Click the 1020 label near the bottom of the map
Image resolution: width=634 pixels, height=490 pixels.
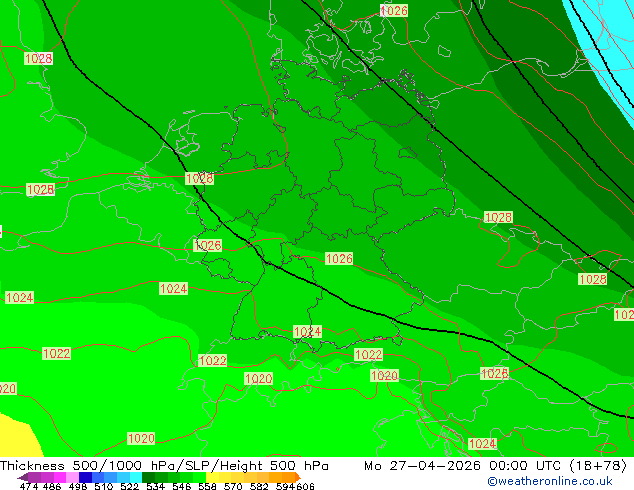(141, 439)
